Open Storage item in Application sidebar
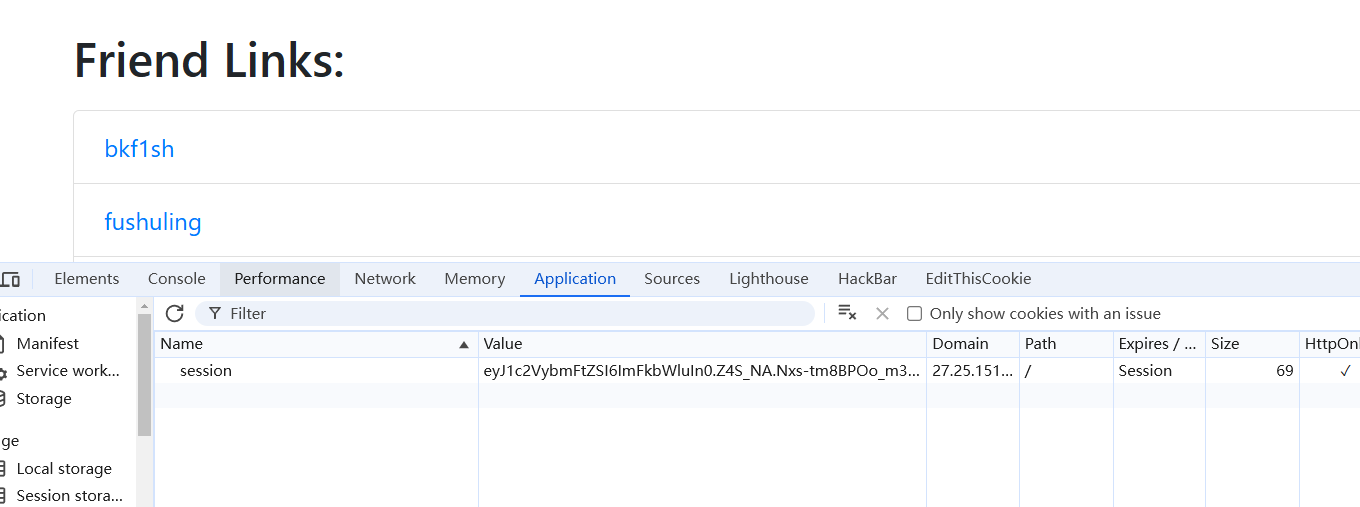This screenshot has width=1360, height=507. click(x=44, y=399)
